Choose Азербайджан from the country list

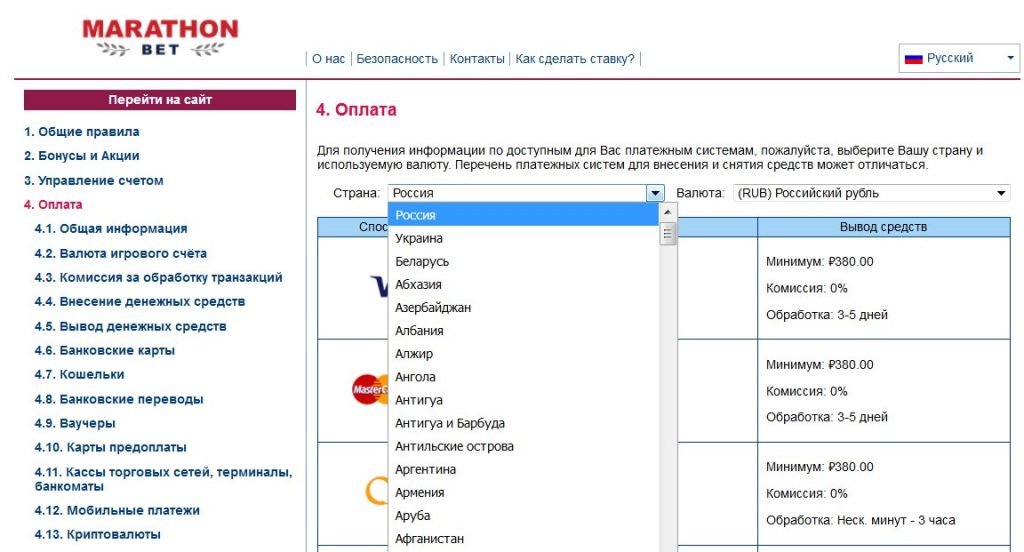523,308
